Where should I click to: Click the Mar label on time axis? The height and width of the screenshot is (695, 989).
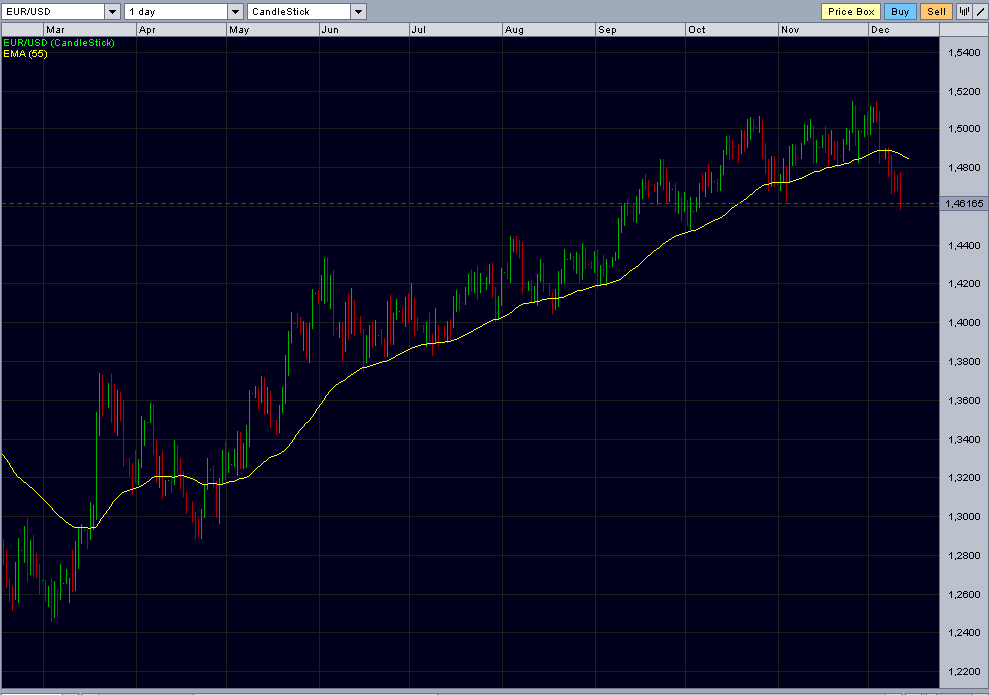[56, 30]
